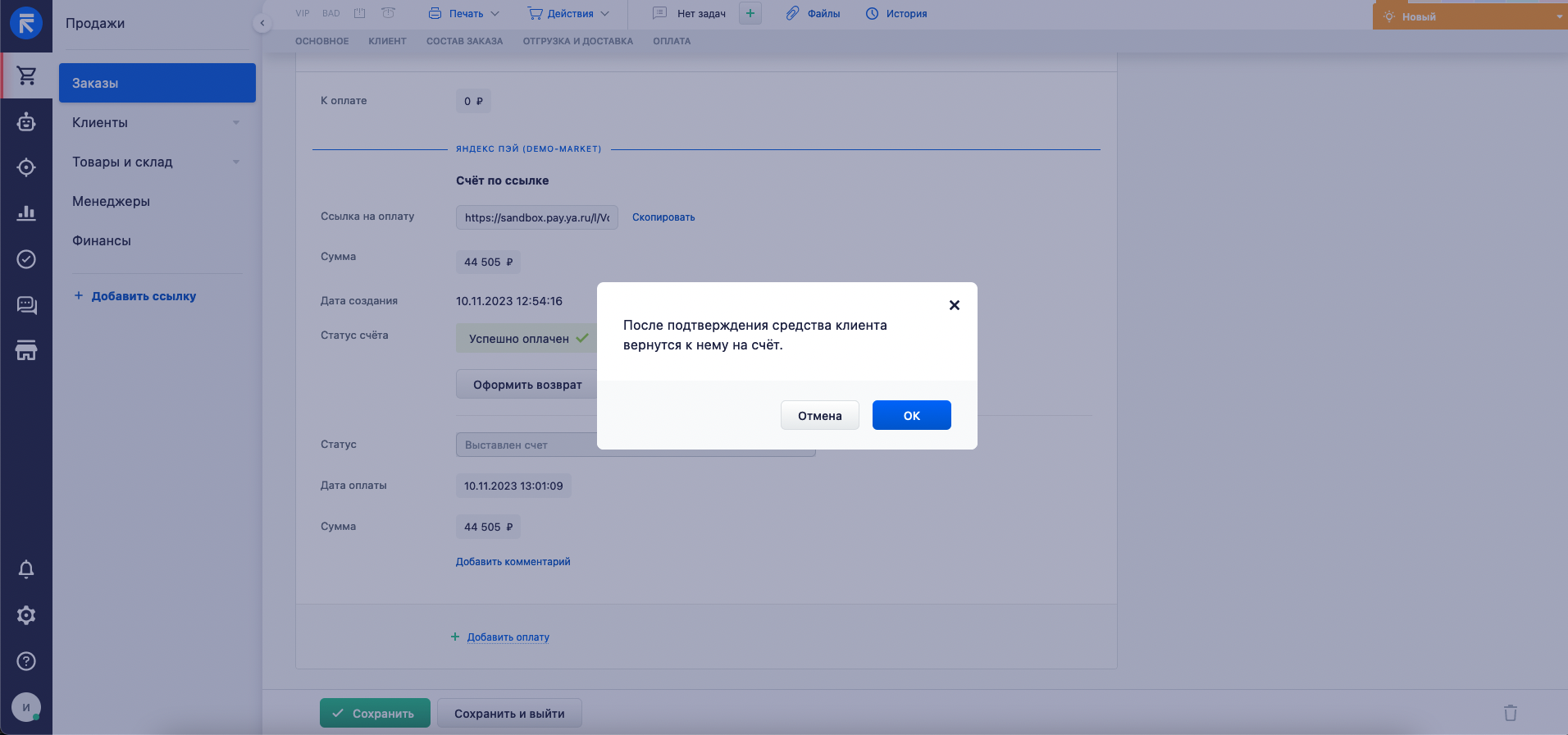Click the payment link input field
This screenshot has height=735, width=1568.
(x=537, y=217)
